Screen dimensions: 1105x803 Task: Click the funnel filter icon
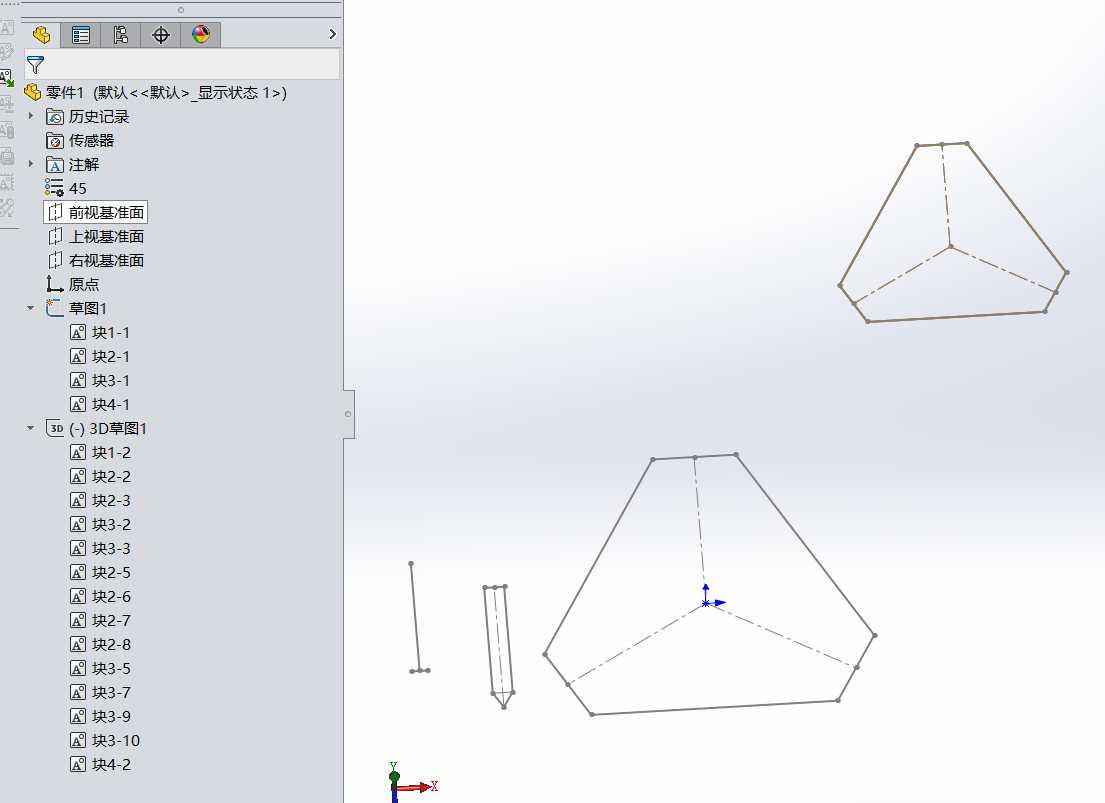click(36, 66)
